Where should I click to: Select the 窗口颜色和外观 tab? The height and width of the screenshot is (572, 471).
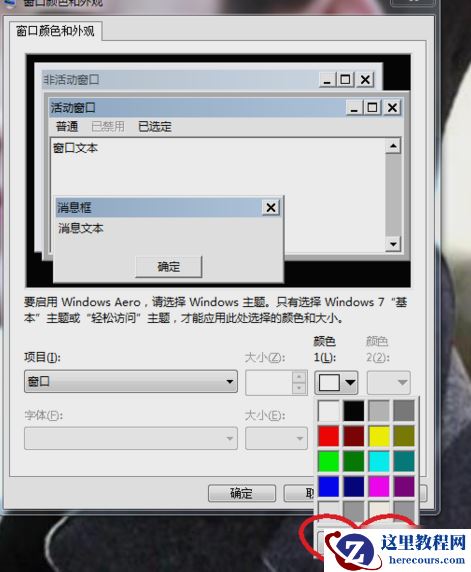(x=55, y=31)
